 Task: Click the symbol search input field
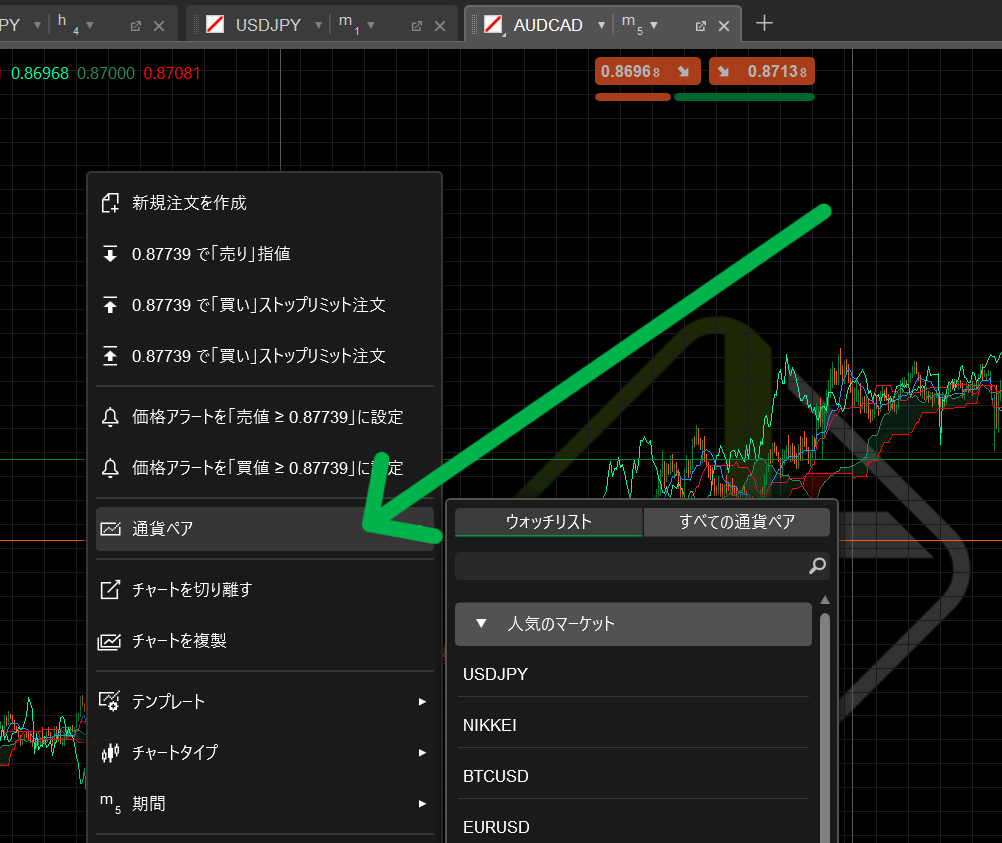pos(630,566)
